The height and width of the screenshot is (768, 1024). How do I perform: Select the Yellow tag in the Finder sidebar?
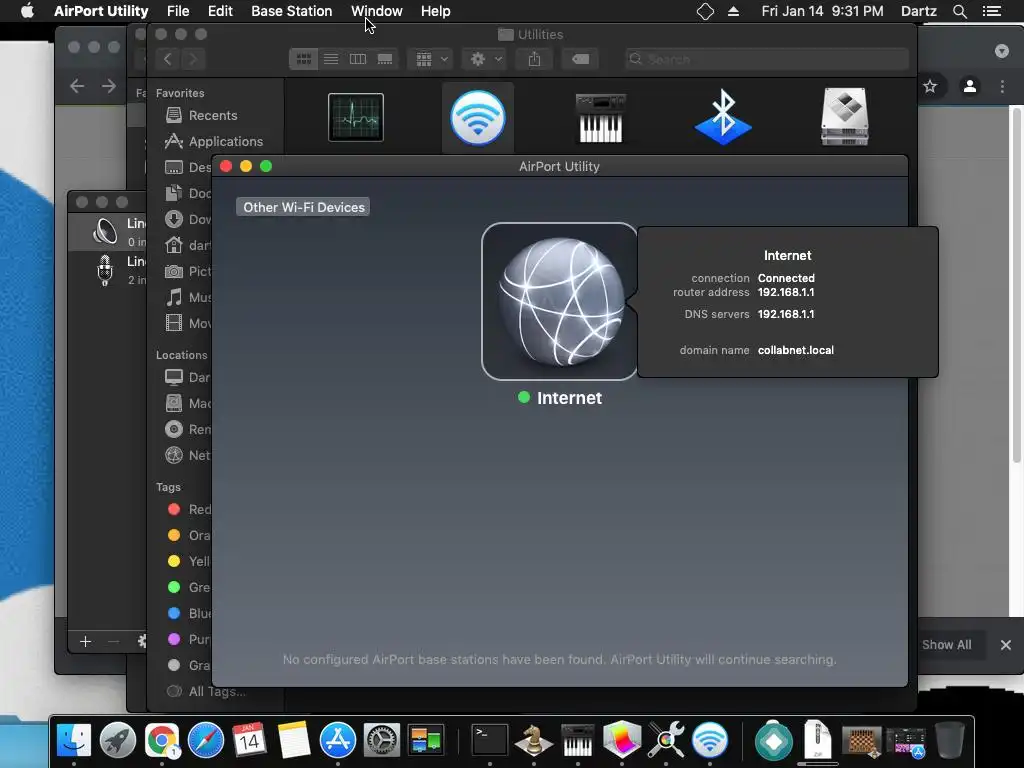(x=189, y=562)
